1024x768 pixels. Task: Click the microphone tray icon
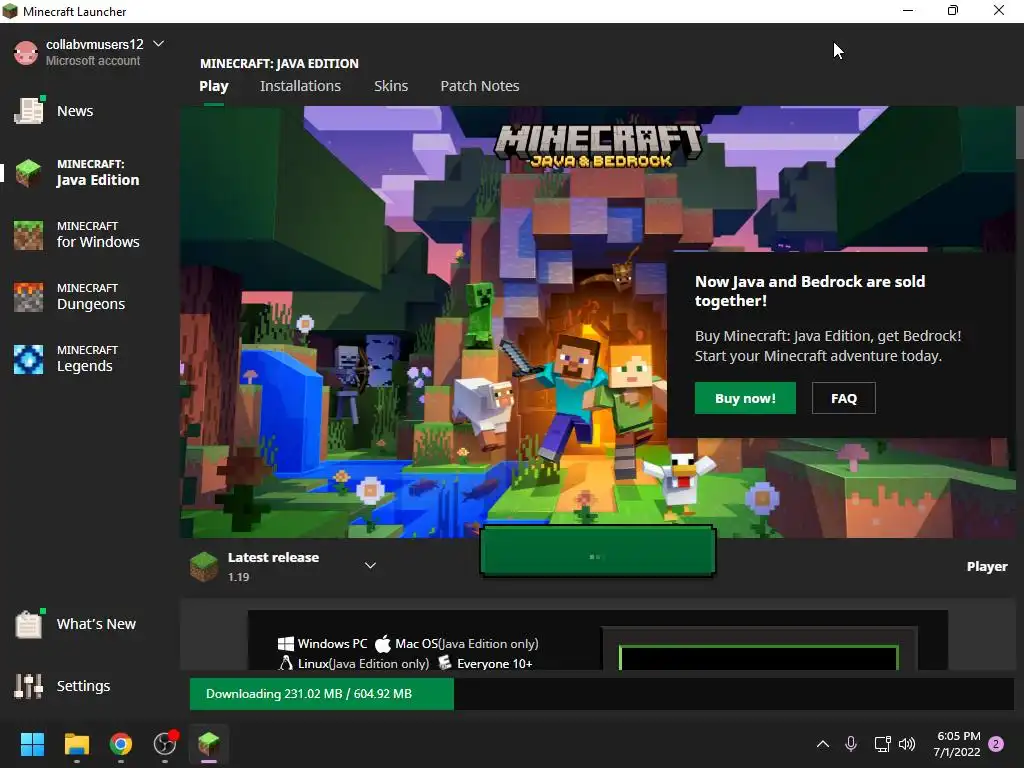point(851,744)
